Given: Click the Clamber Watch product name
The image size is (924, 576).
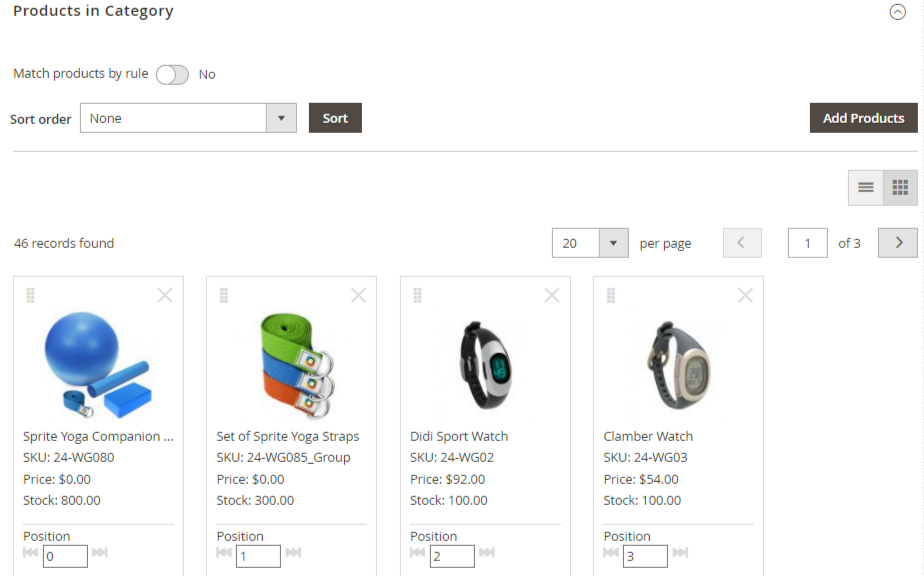Looking at the screenshot, I should point(648,436).
